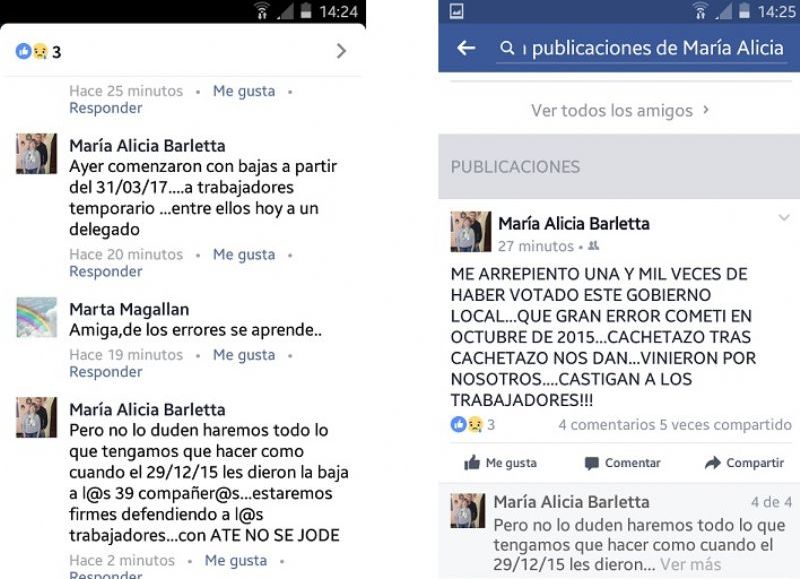This screenshot has height=579, width=800.
Task: Expand reactions list with the right chevron
Action: [x=341, y=51]
